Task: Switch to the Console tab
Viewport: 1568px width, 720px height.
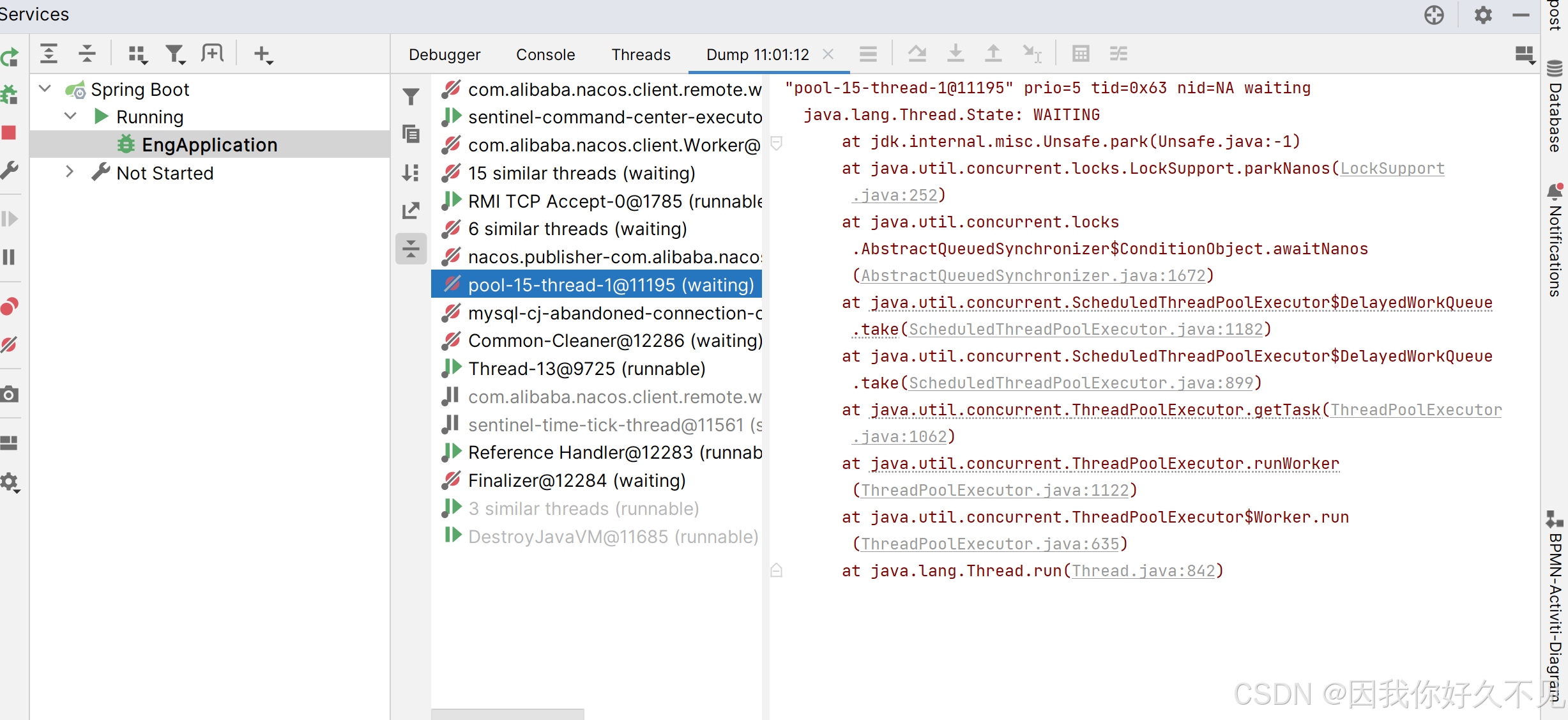Action: point(545,55)
